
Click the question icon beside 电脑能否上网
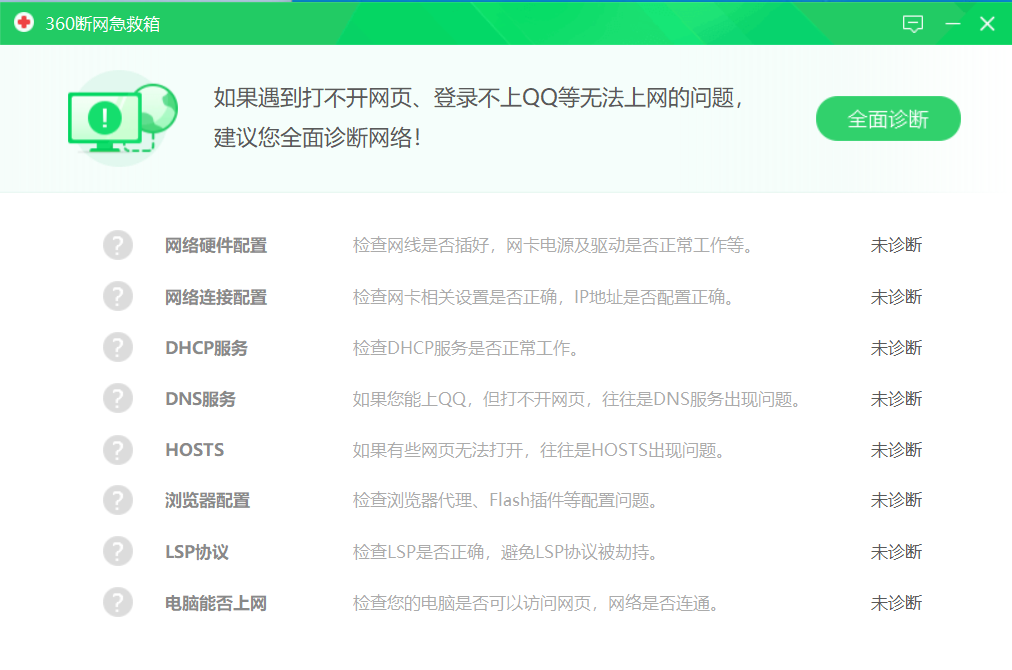(x=118, y=603)
